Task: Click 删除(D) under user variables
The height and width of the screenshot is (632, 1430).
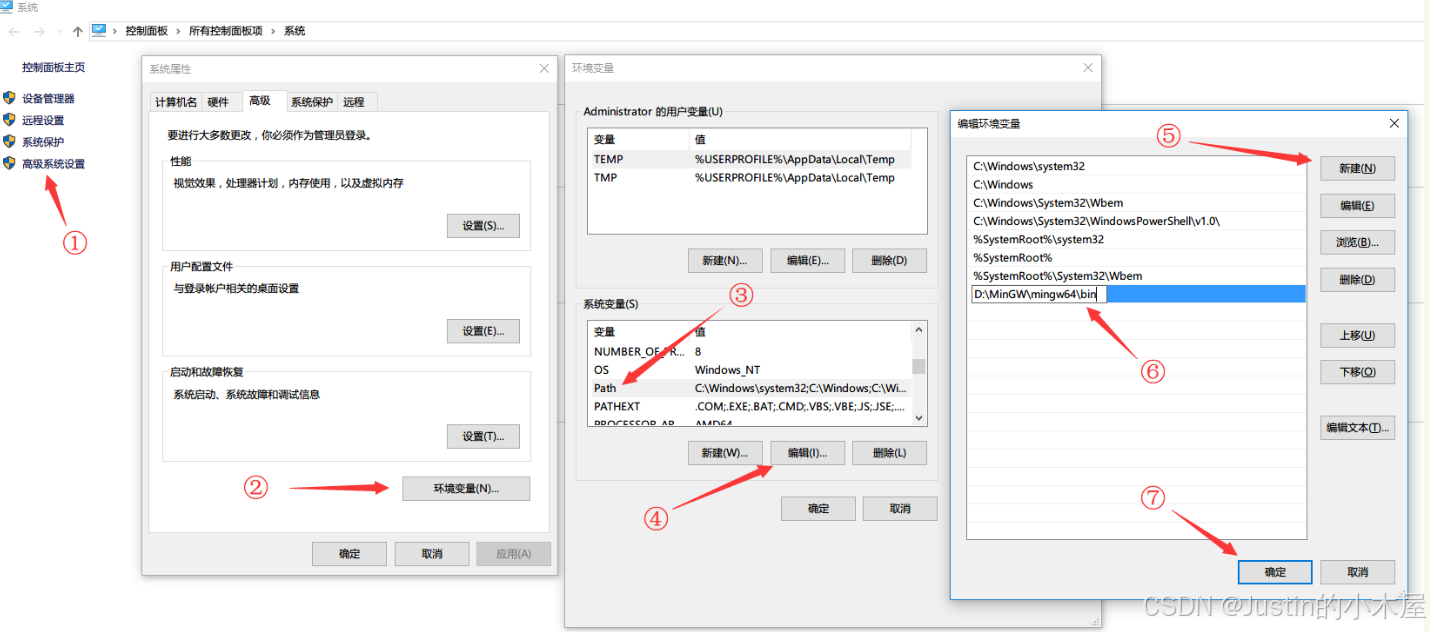Action: (x=889, y=261)
